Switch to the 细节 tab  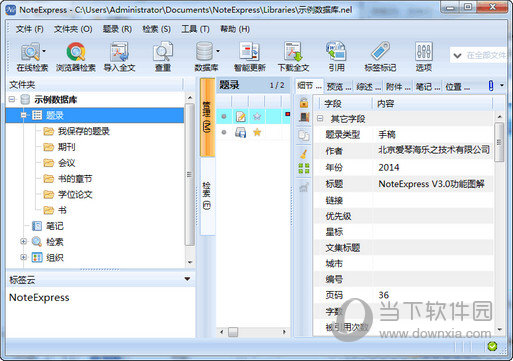click(309, 86)
